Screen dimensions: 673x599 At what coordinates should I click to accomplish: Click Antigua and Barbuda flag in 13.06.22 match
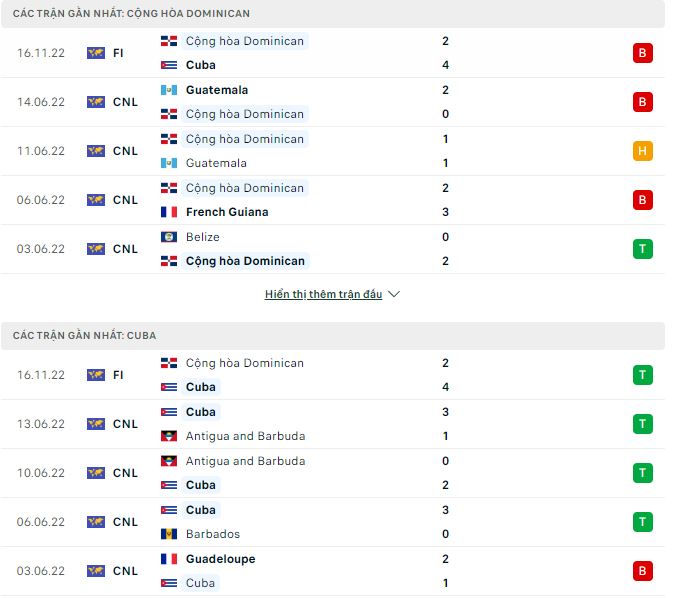[x=169, y=436]
